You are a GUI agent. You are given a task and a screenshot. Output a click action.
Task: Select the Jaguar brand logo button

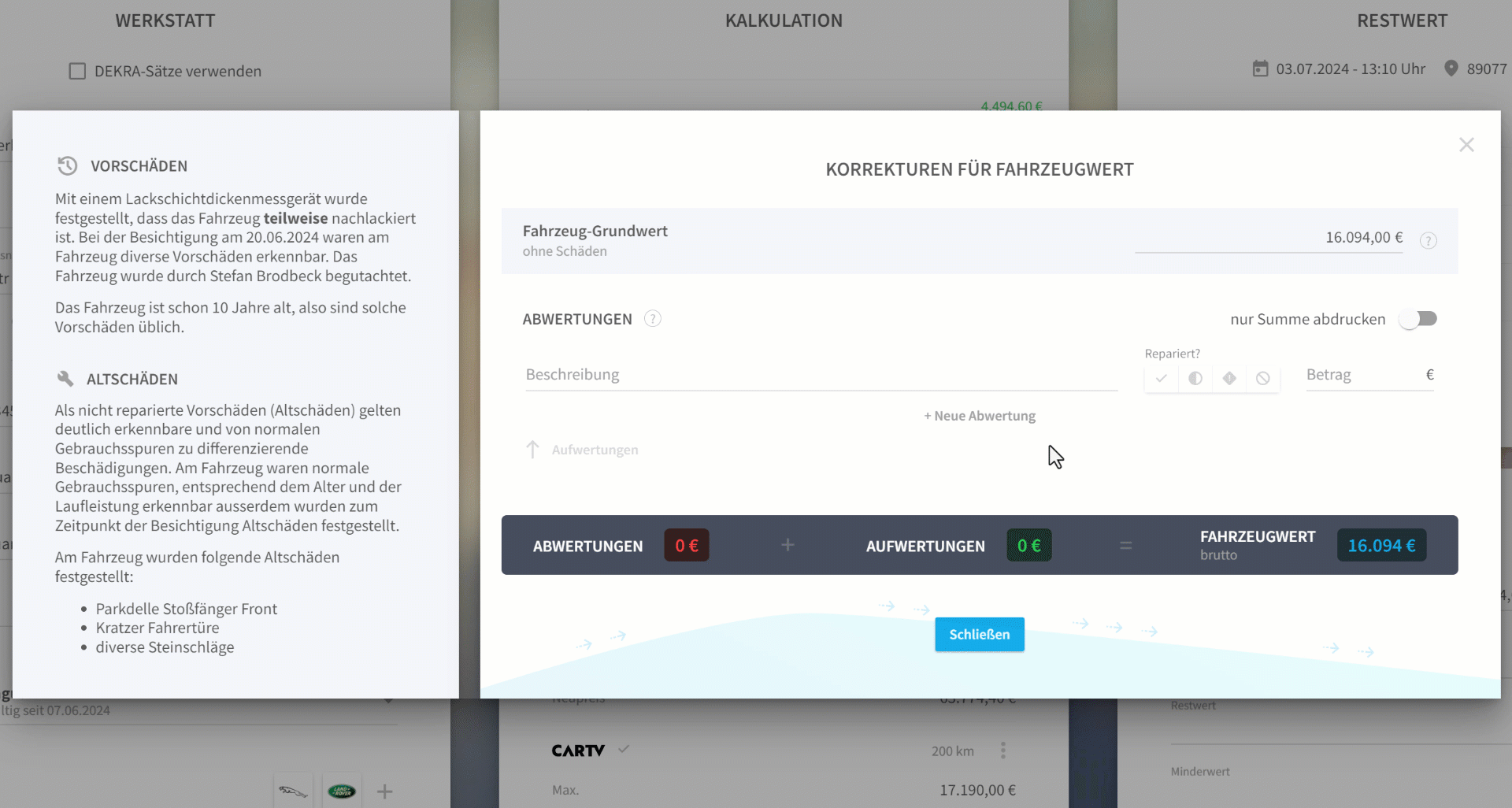coord(293,791)
